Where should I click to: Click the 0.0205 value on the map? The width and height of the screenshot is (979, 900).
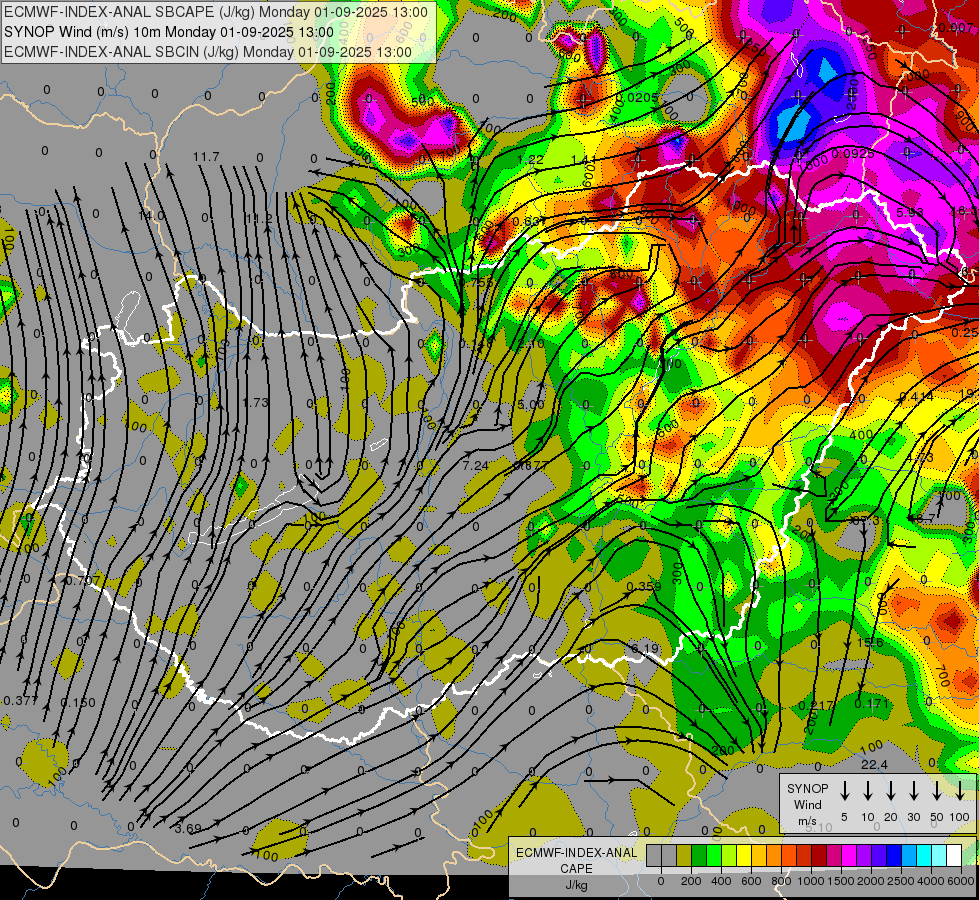tap(638, 97)
